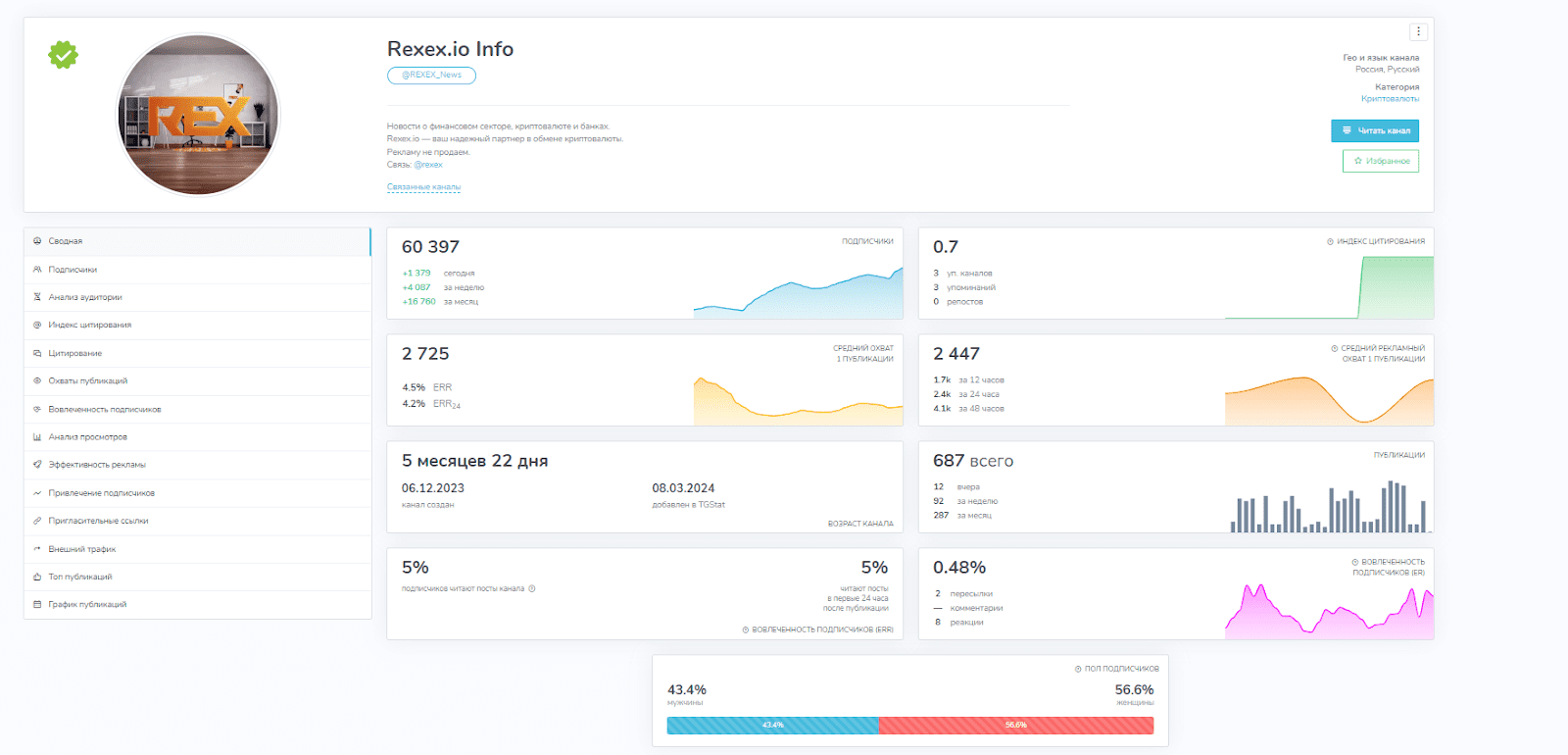The image size is (1568, 755).
Task: Click the yellow average reach chart
Action: [798, 400]
